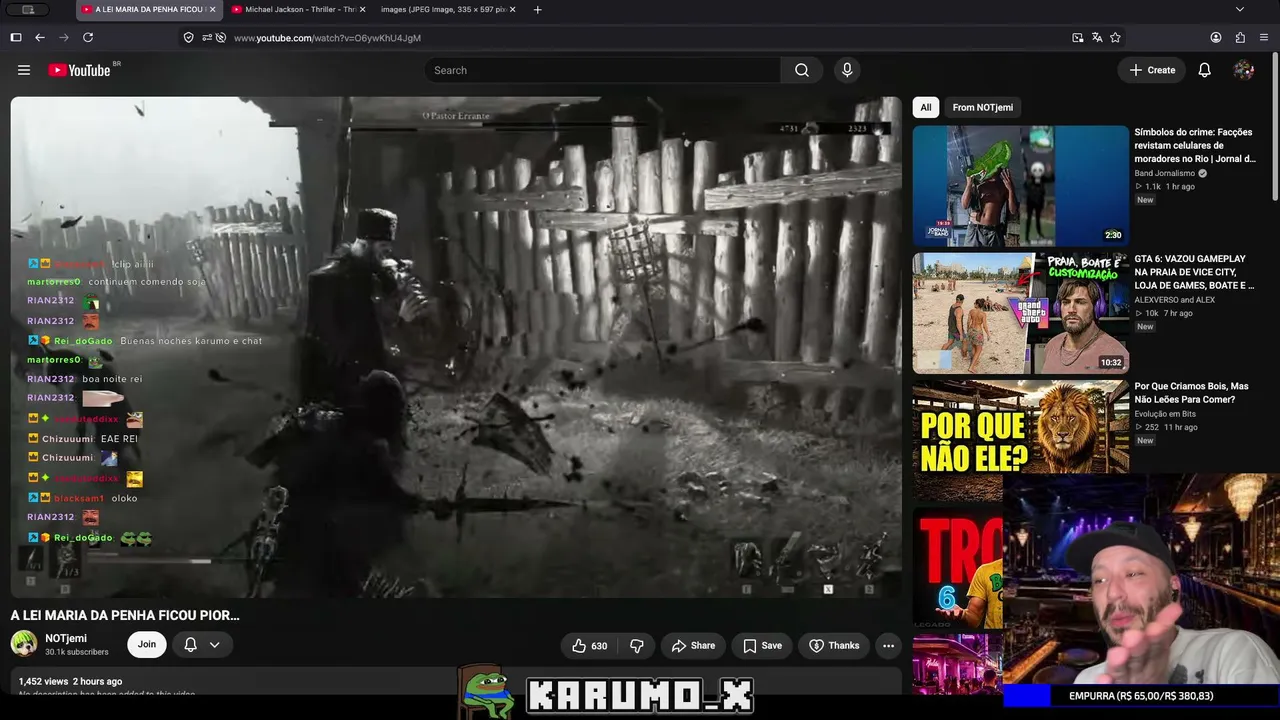The image size is (1280, 720).
Task: Open the browser sidebar panel icon
Action: tap(16, 37)
